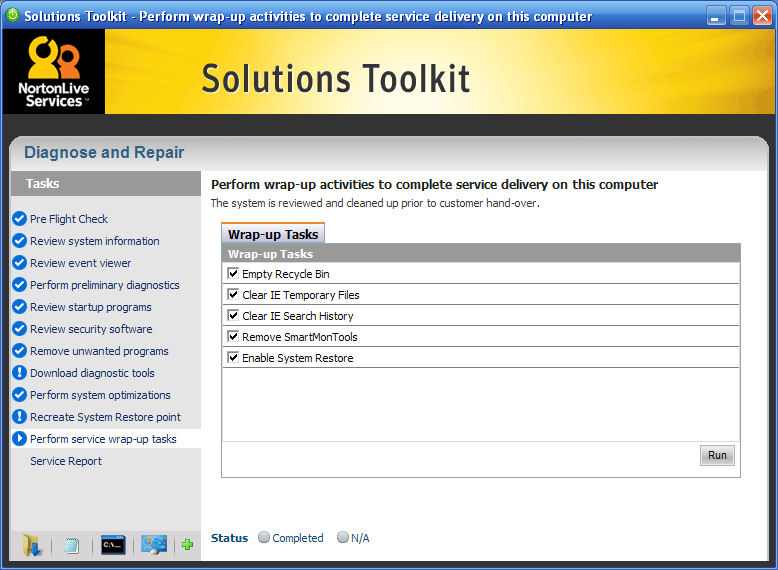Switch to the Wrap-up Tasks tab
The image size is (778, 570).
click(x=273, y=234)
